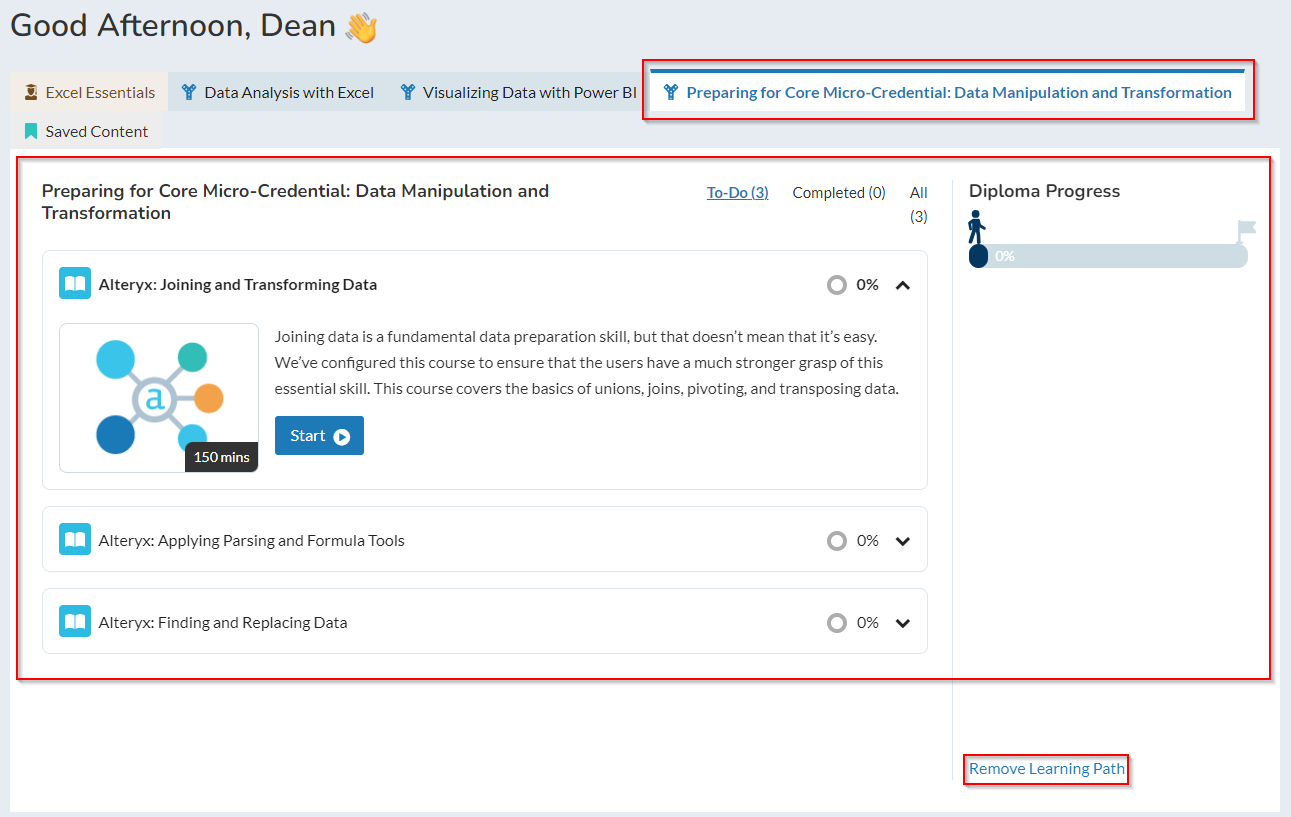This screenshot has height=817, width=1291.
Task: Click the Diploma Progress bar
Action: 1108,256
